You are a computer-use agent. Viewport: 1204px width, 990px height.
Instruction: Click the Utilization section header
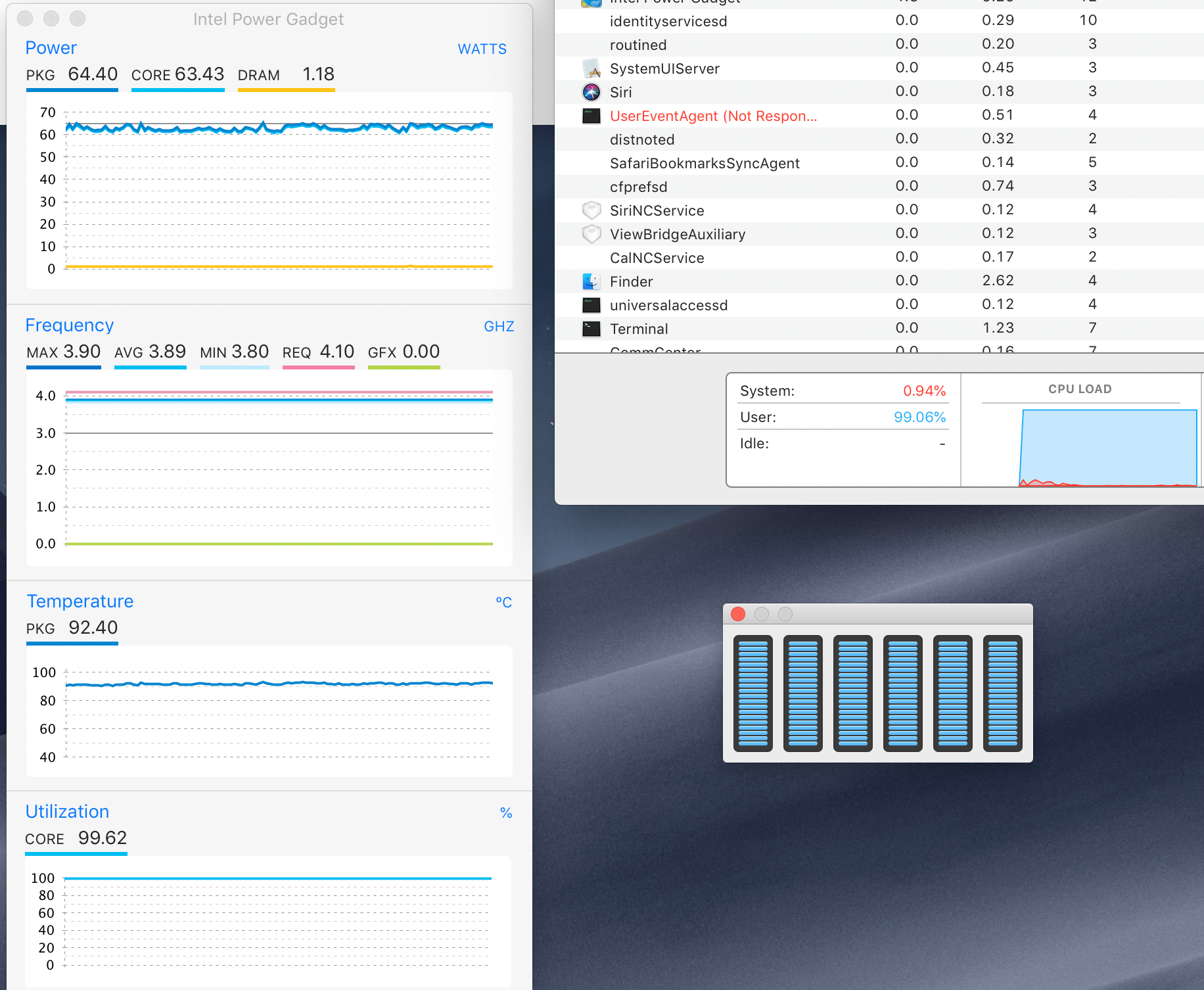67,811
